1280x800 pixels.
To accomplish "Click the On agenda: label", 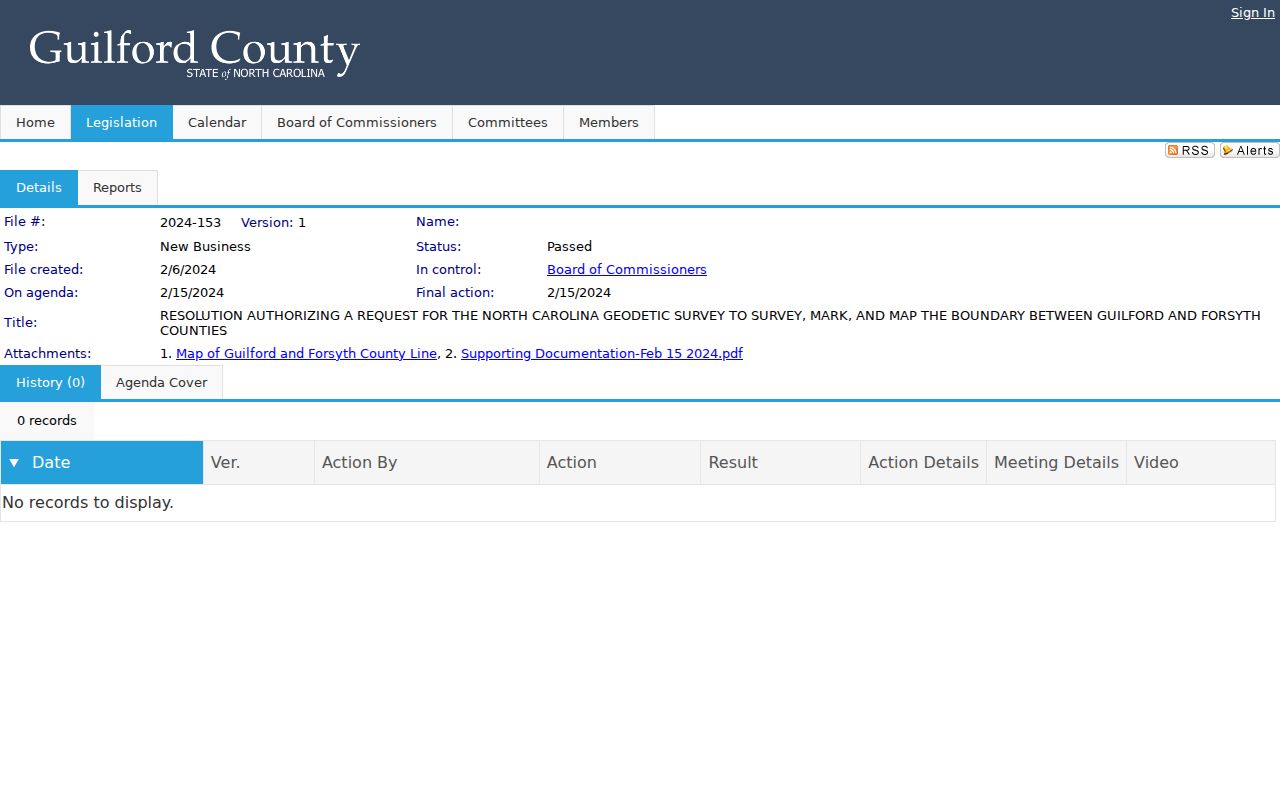I will click(41, 293).
